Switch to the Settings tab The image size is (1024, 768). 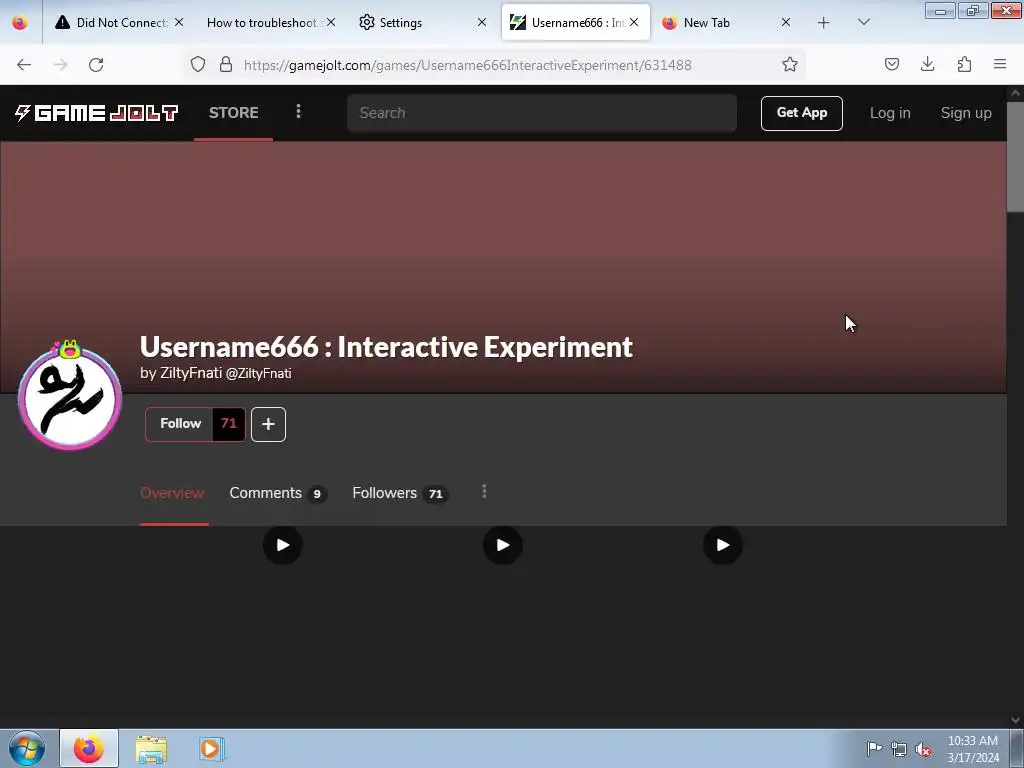pos(421,23)
